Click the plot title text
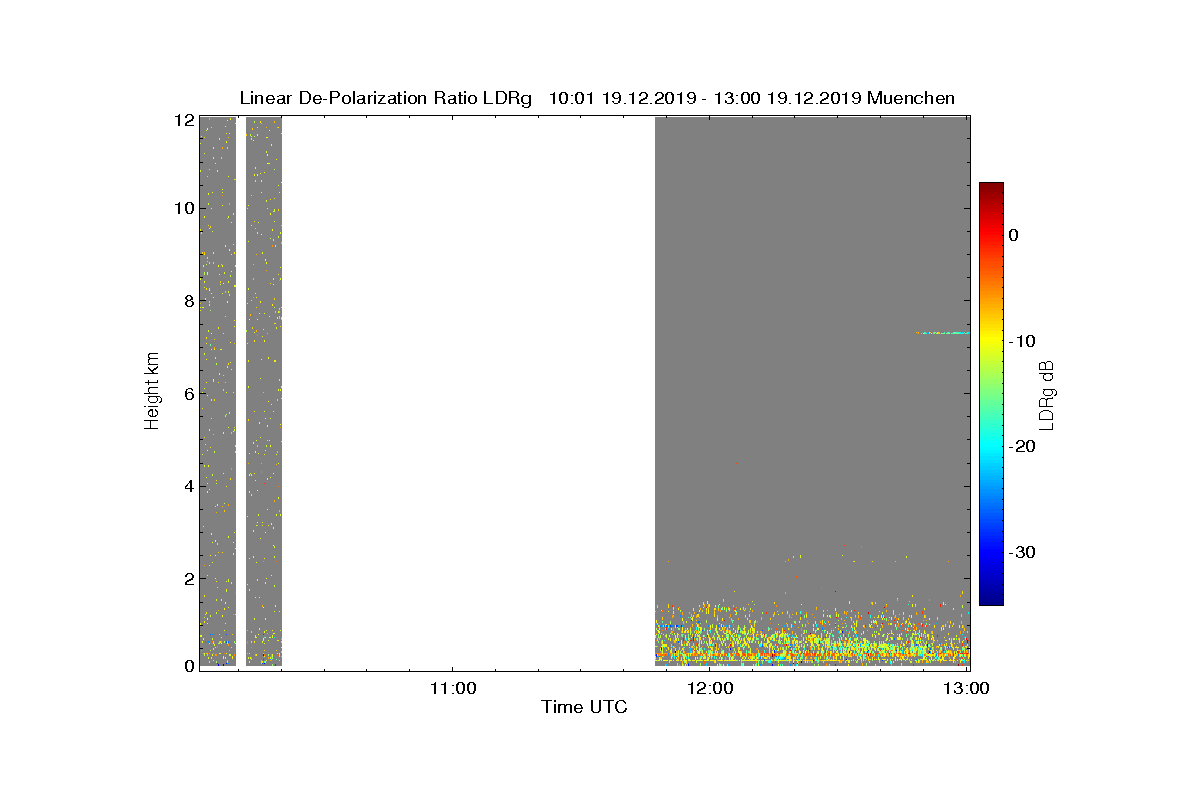The image size is (1200, 800). click(x=597, y=98)
